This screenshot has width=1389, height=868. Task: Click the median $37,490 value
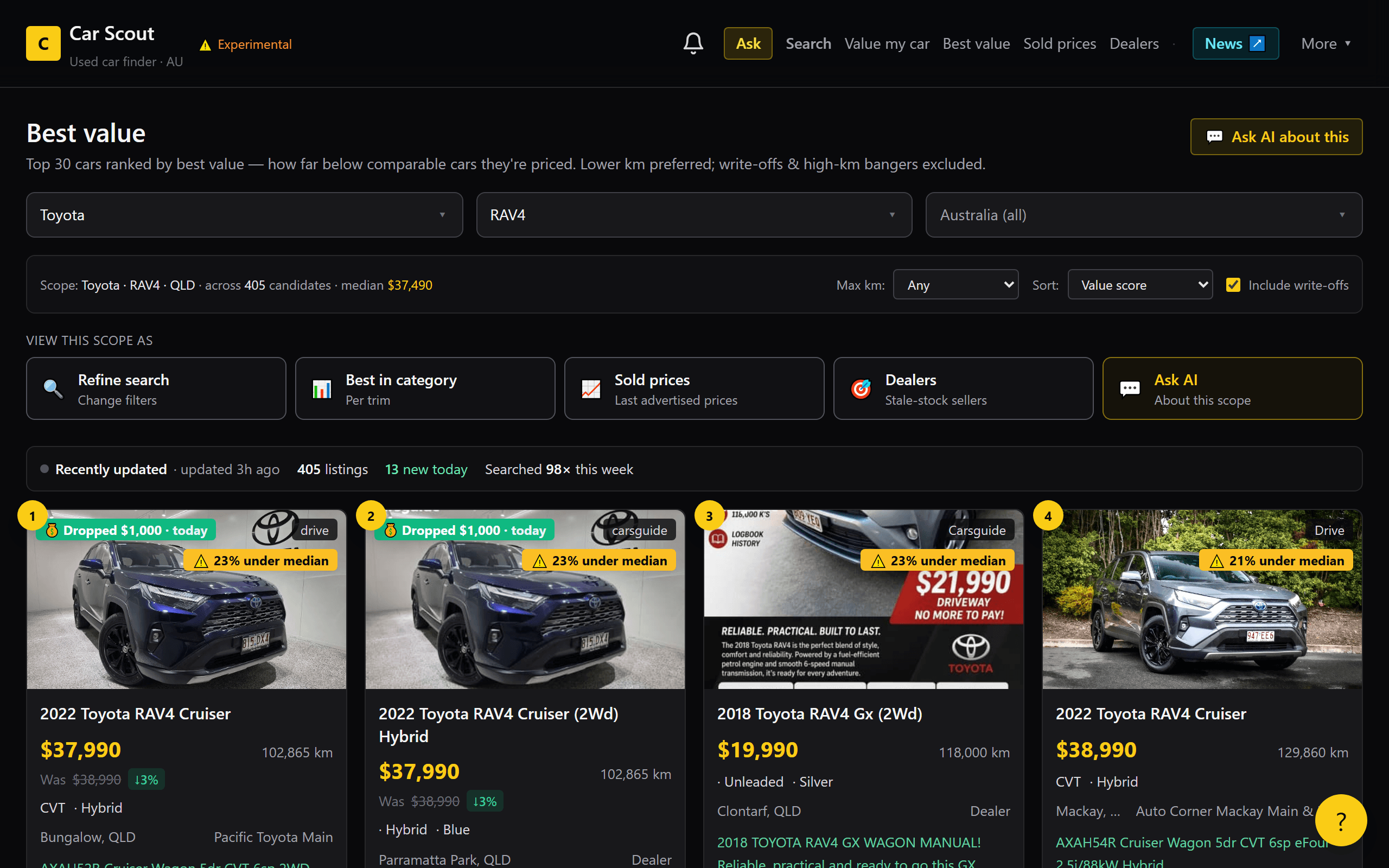410,285
